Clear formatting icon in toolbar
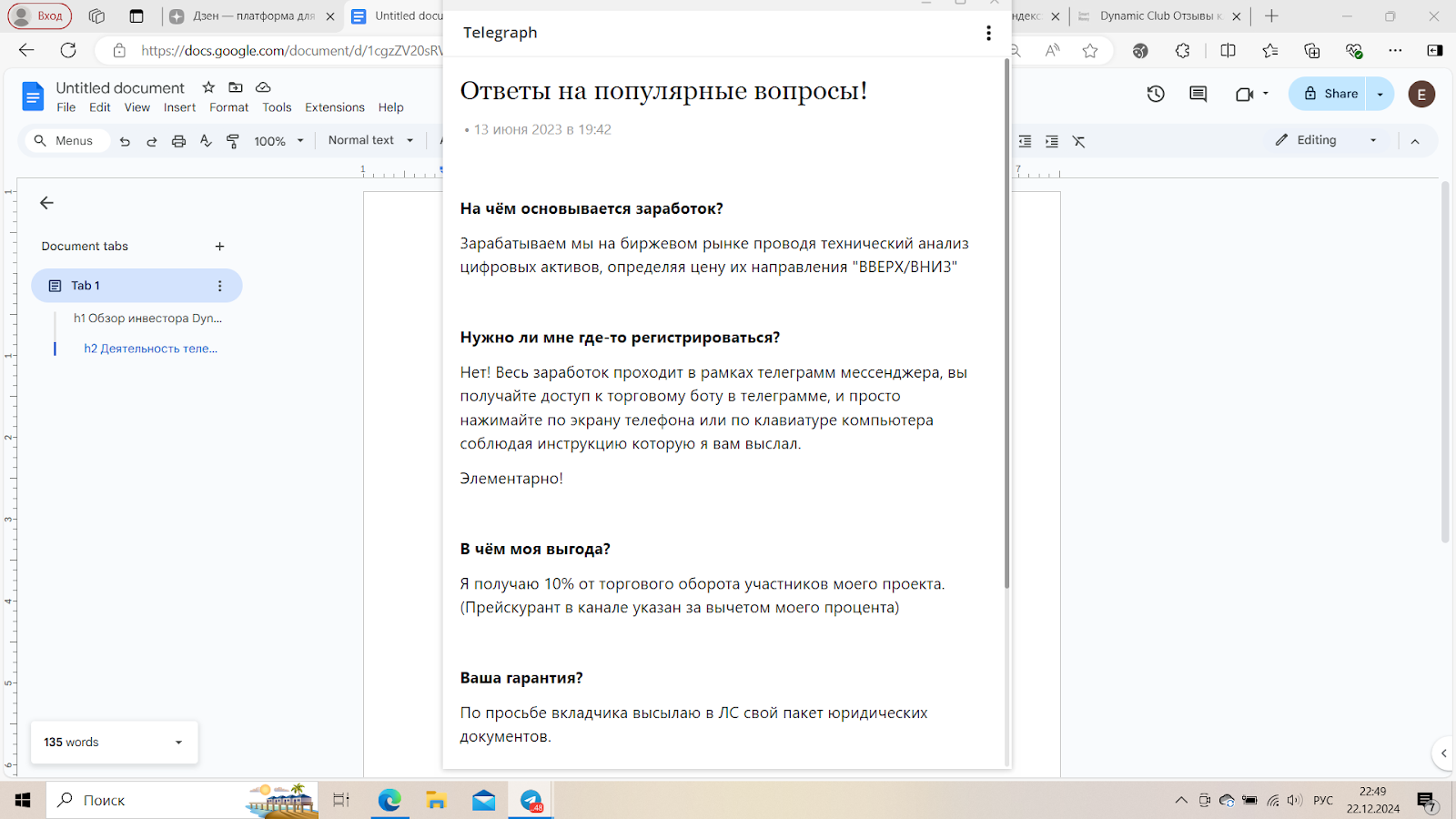The image size is (1456, 819). (1079, 141)
